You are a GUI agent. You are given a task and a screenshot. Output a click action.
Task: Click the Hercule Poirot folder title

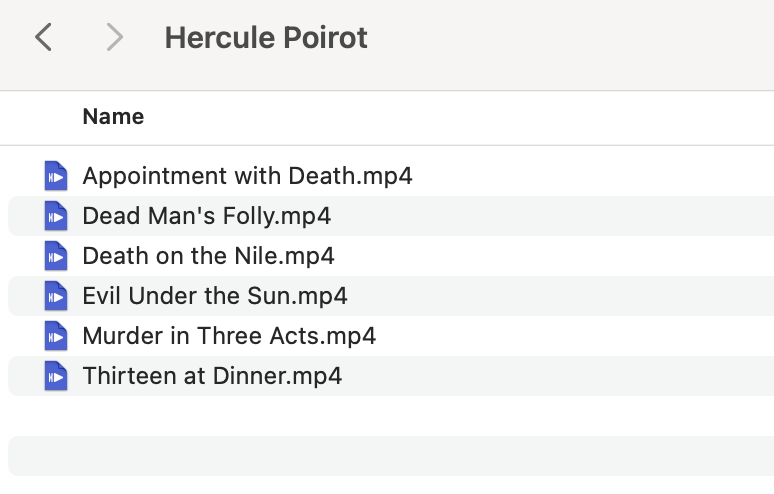coord(266,38)
